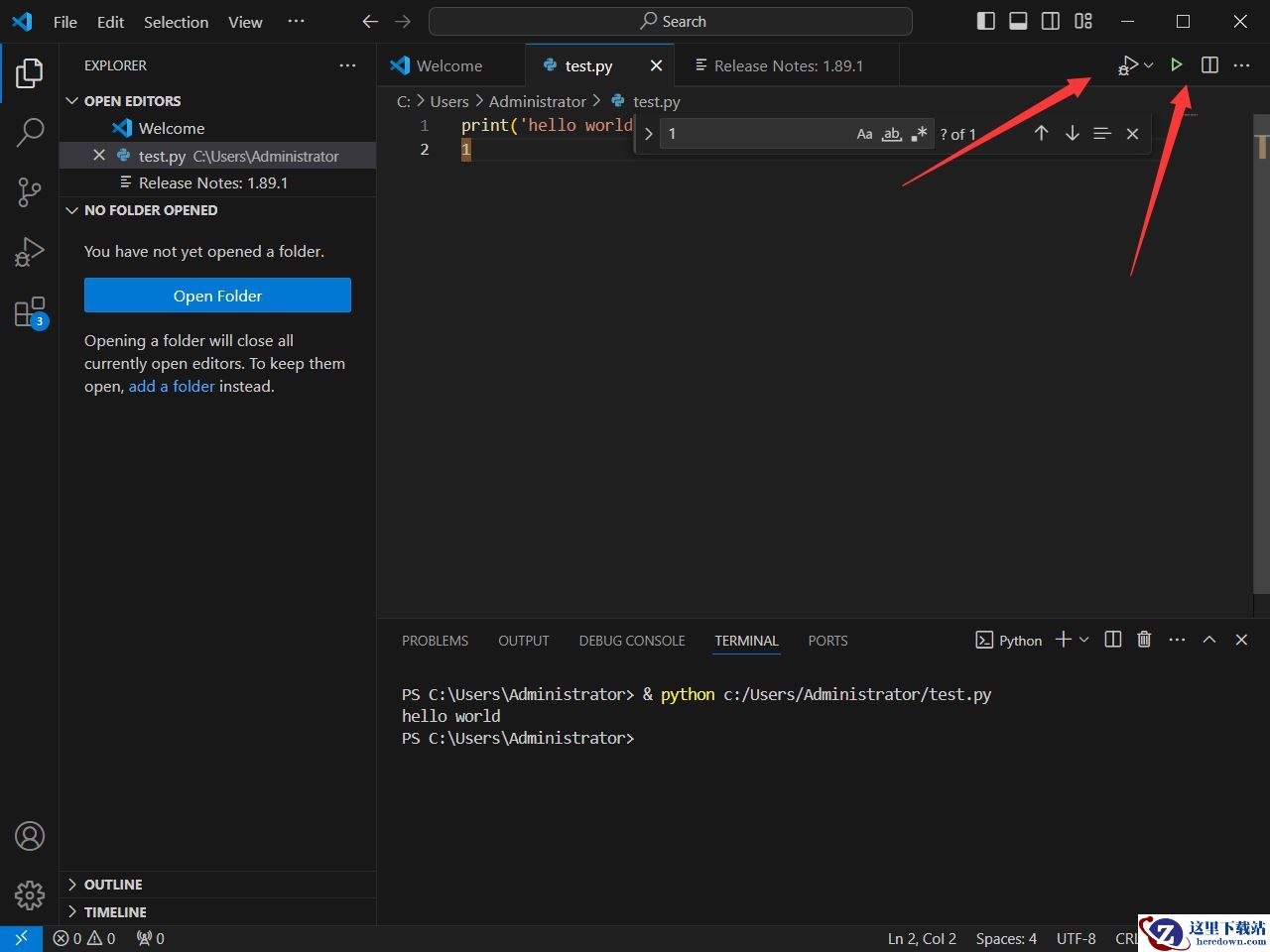Close the test.py editor tab

(x=656, y=65)
